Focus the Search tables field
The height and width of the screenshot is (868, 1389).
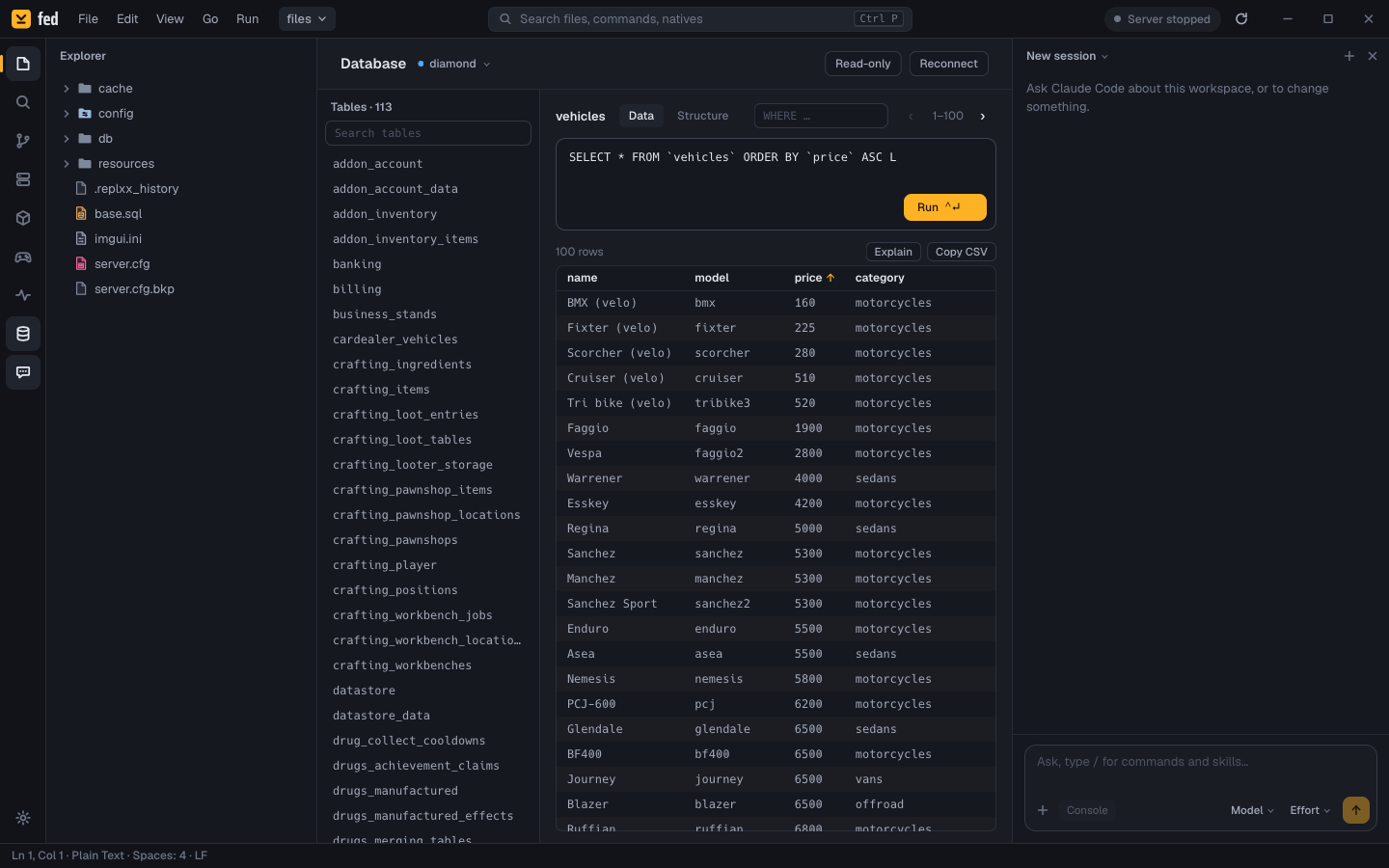(x=428, y=133)
